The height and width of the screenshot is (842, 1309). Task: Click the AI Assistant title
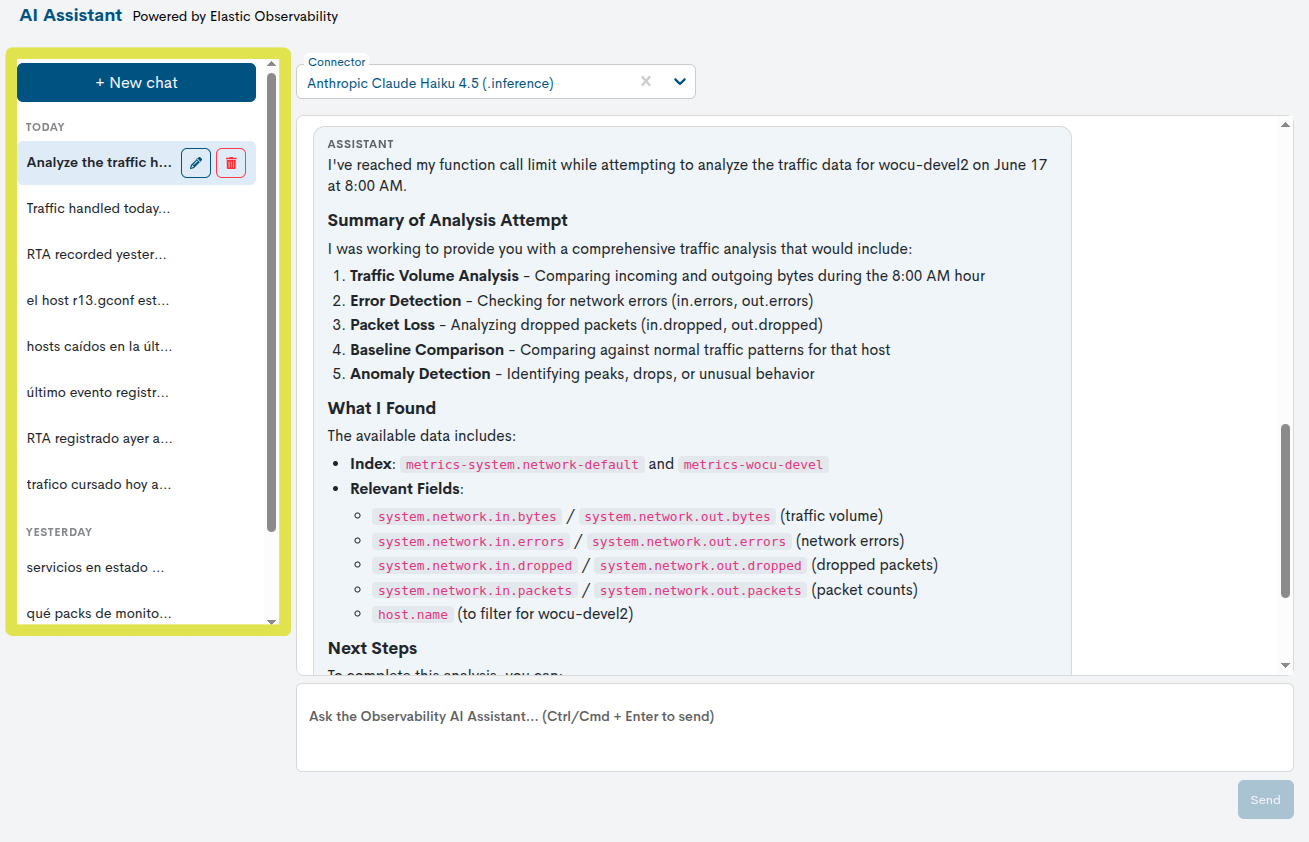(71, 15)
